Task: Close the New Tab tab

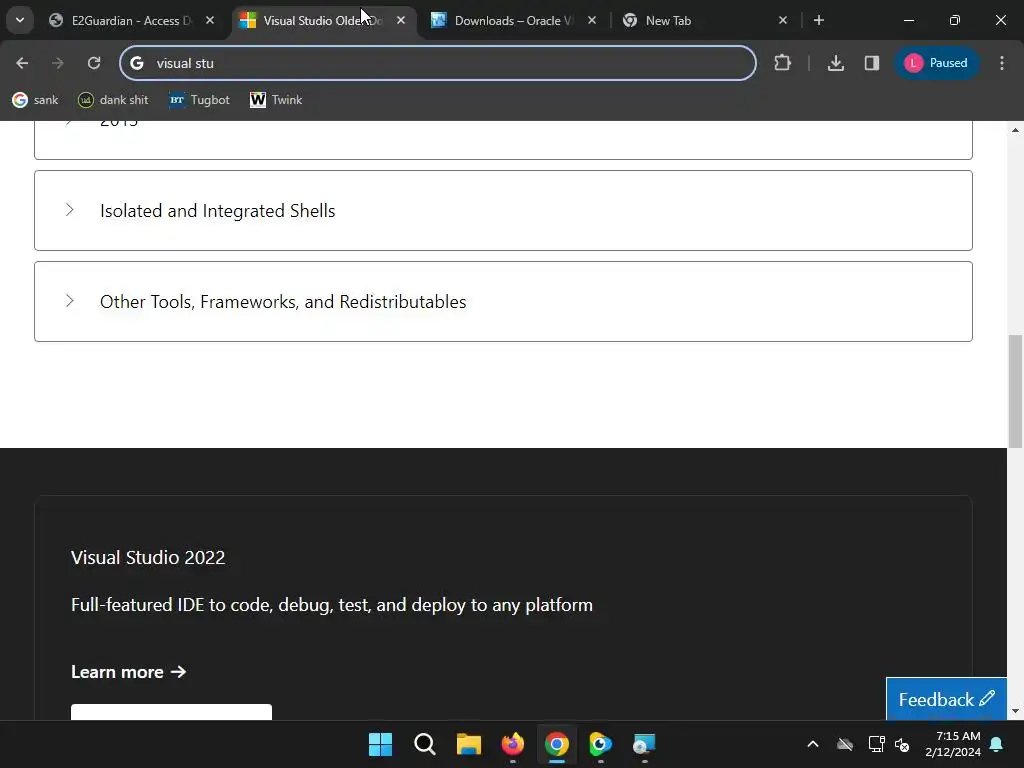Action: pyautogui.click(x=783, y=20)
